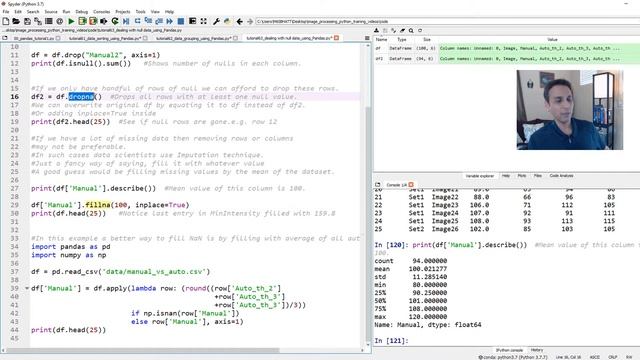Click Remove all variables eraser icon
640x360 pixels.
point(402,31)
